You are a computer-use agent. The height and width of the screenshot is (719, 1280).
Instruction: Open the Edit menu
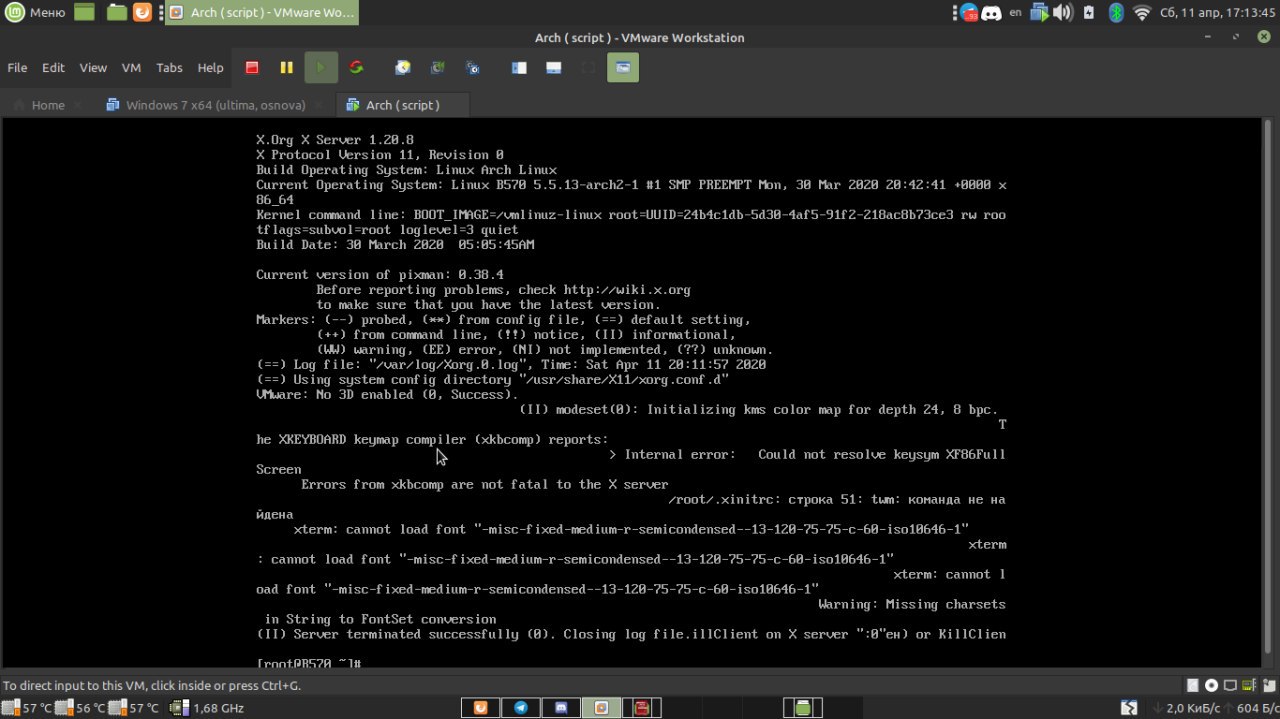point(53,68)
